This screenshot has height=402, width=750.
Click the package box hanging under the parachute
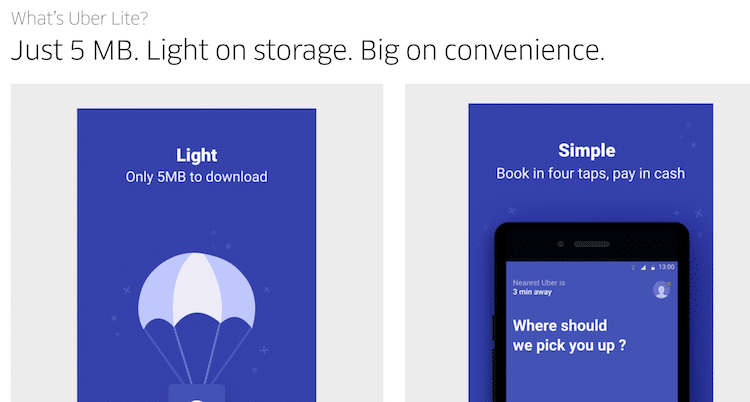pos(197,393)
